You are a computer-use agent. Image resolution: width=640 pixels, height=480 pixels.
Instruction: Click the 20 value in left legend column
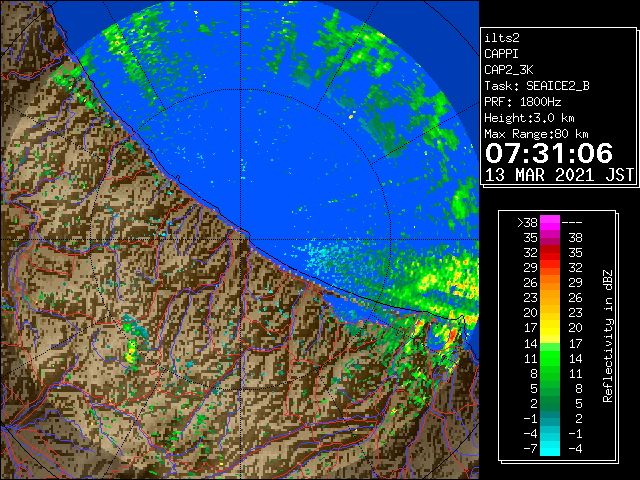pos(531,313)
